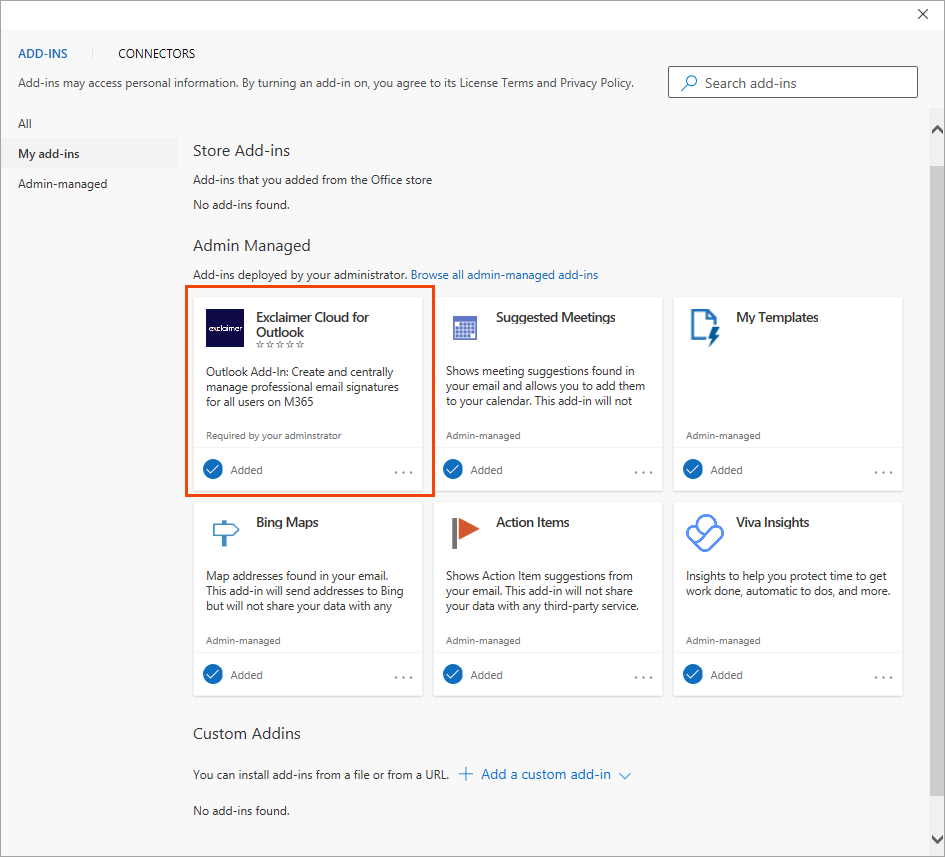
Task: Open the more options menu for Viva Insights
Action: [883, 677]
